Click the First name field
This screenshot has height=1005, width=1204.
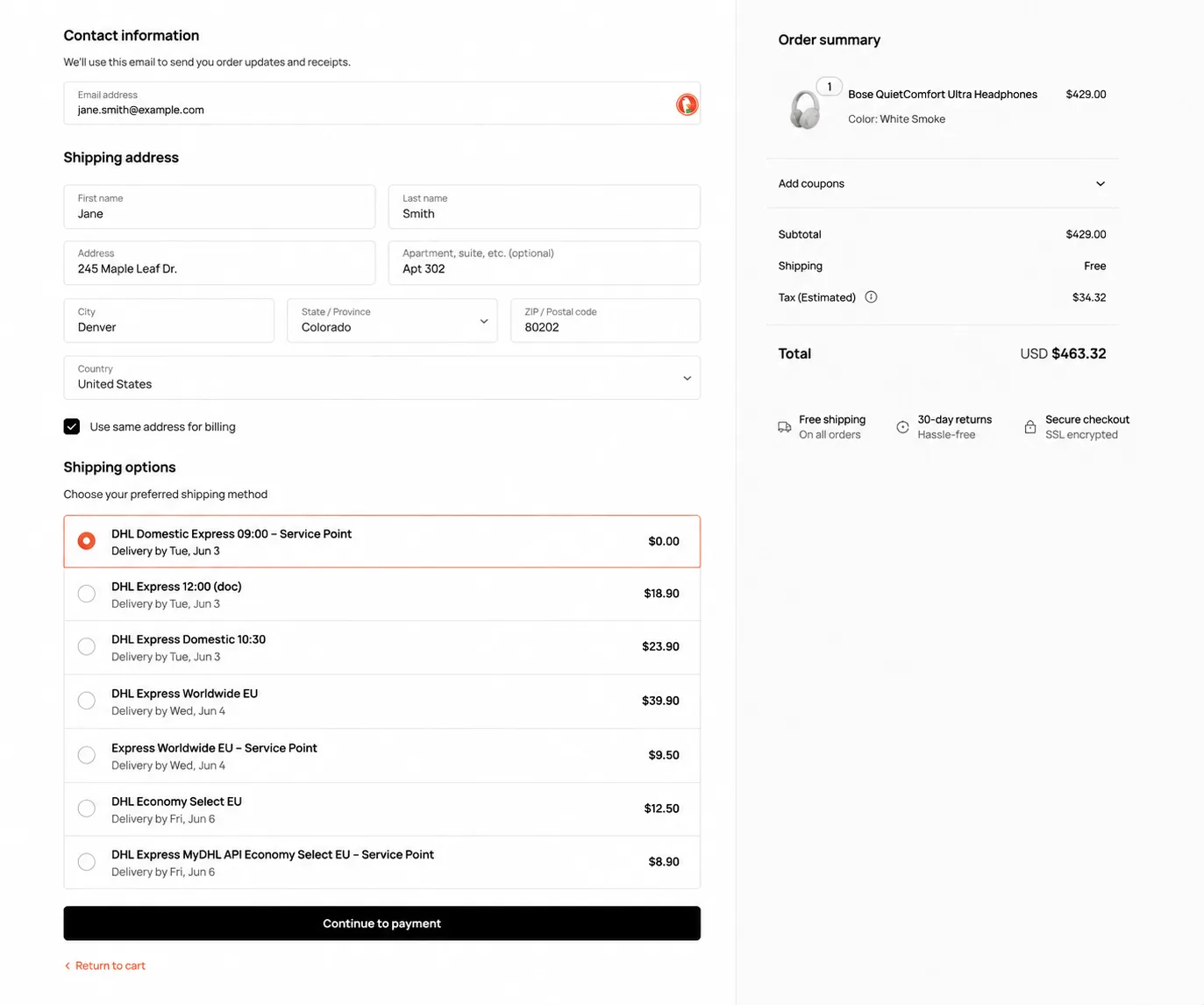(219, 207)
